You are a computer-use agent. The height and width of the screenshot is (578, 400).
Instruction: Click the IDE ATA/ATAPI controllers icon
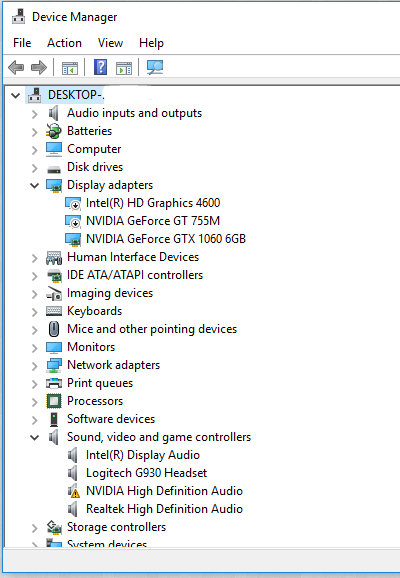[x=54, y=275]
